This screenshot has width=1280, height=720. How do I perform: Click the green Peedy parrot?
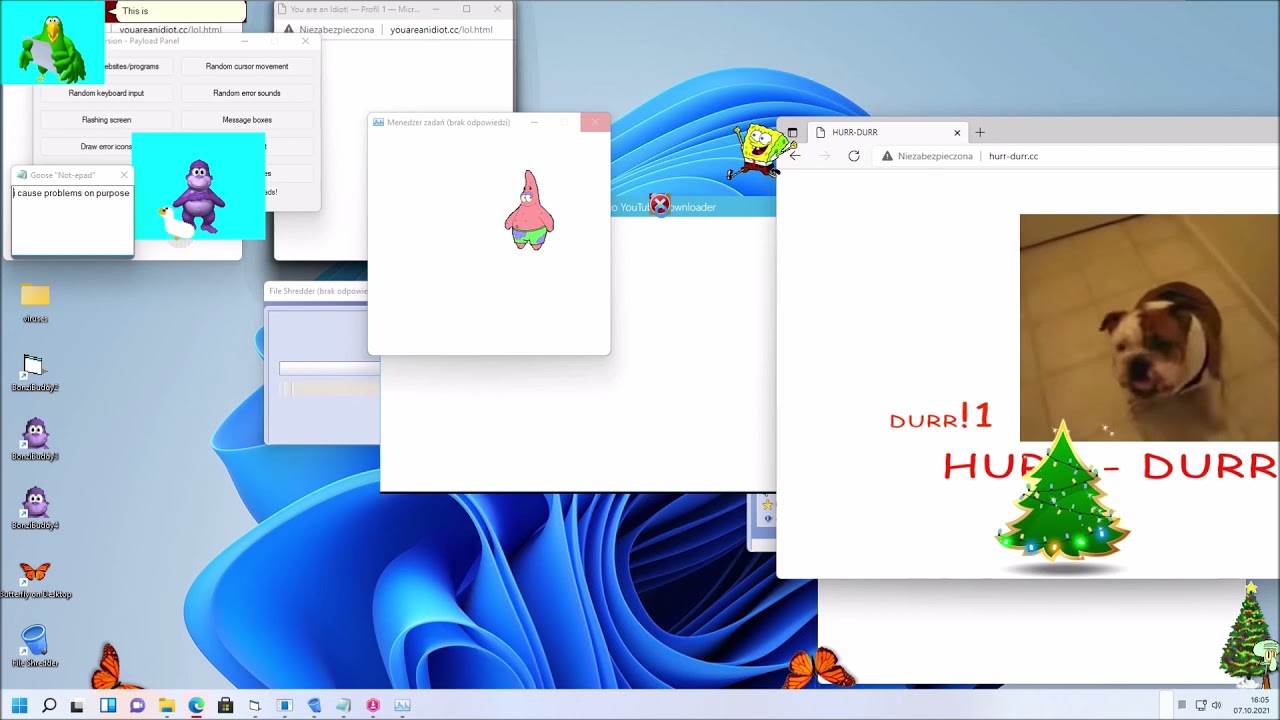pyautogui.click(x=51, y=50)
